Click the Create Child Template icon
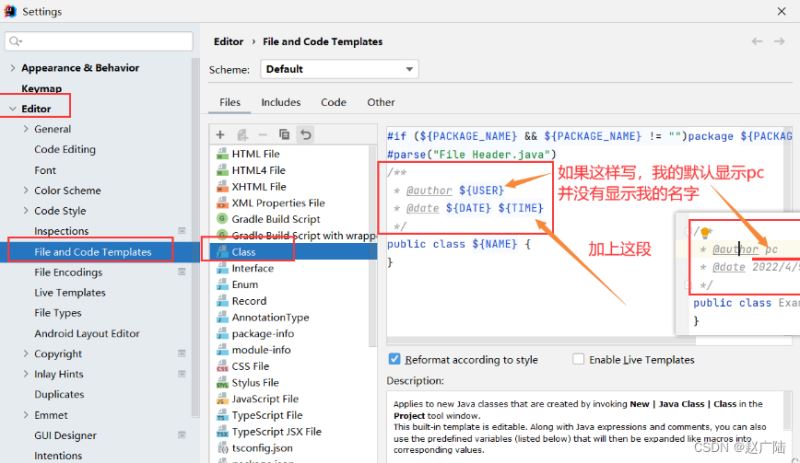 tap(242, 135)
